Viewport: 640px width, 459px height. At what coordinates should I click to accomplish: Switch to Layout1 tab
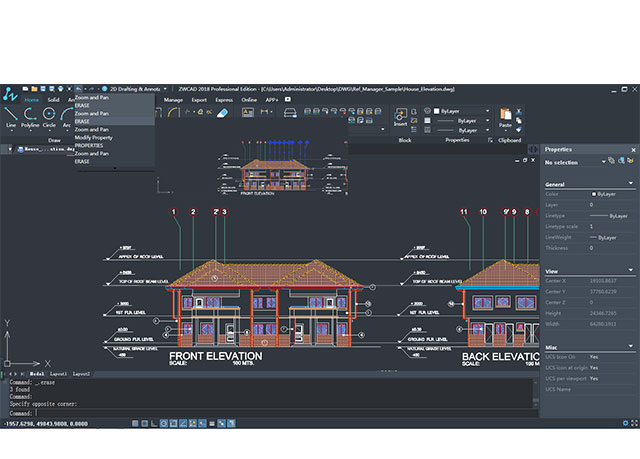58,374
